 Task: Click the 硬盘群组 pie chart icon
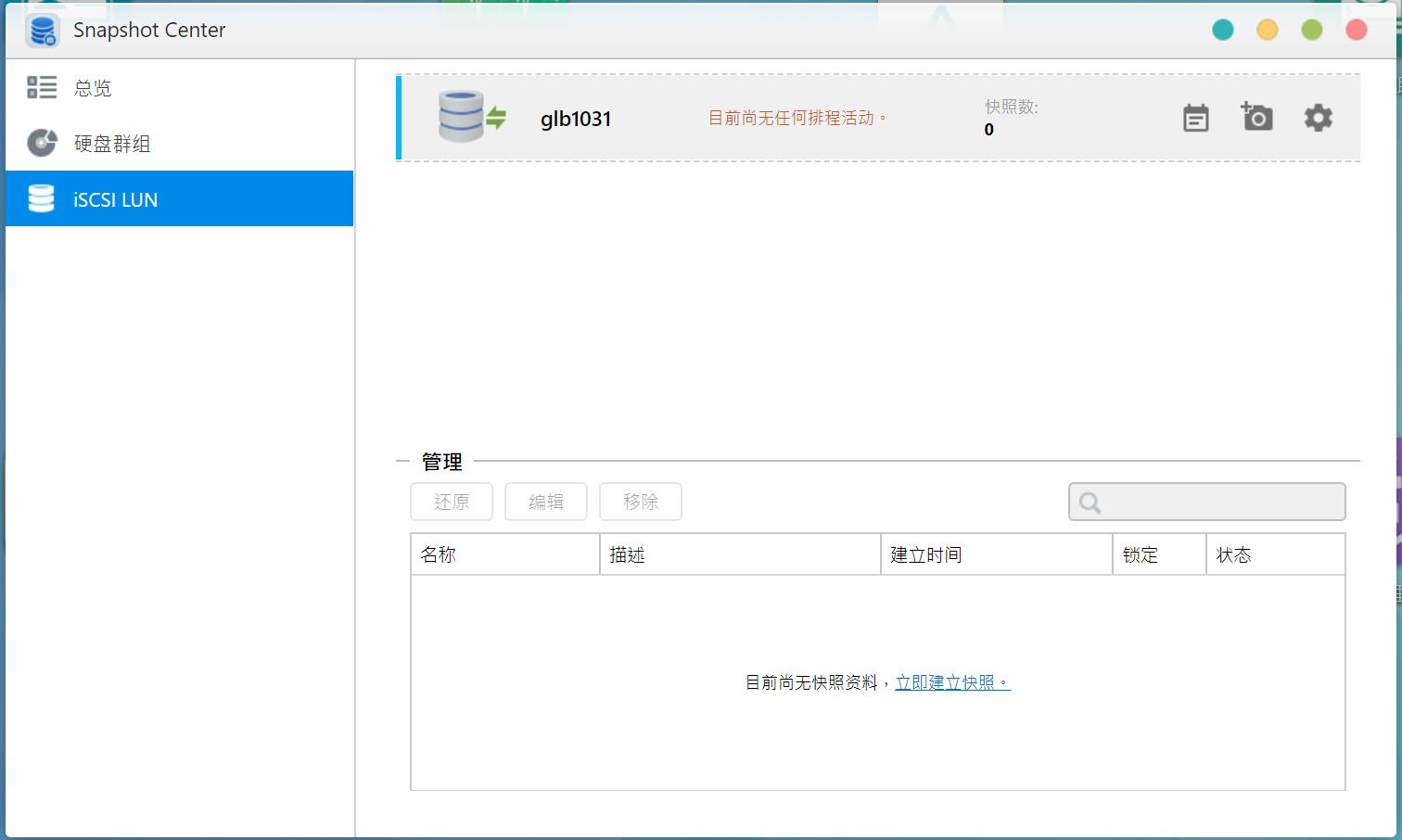pos(41,143)
